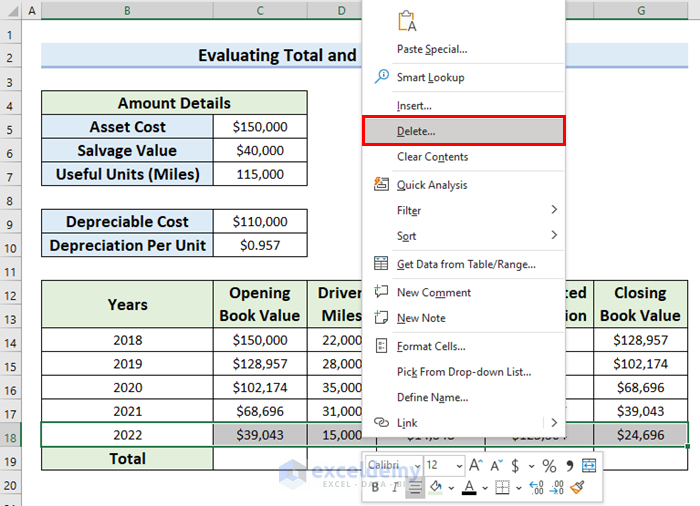Click the red Font Color swatch button
The image size is (700, 506).
(x=469, y=488)
